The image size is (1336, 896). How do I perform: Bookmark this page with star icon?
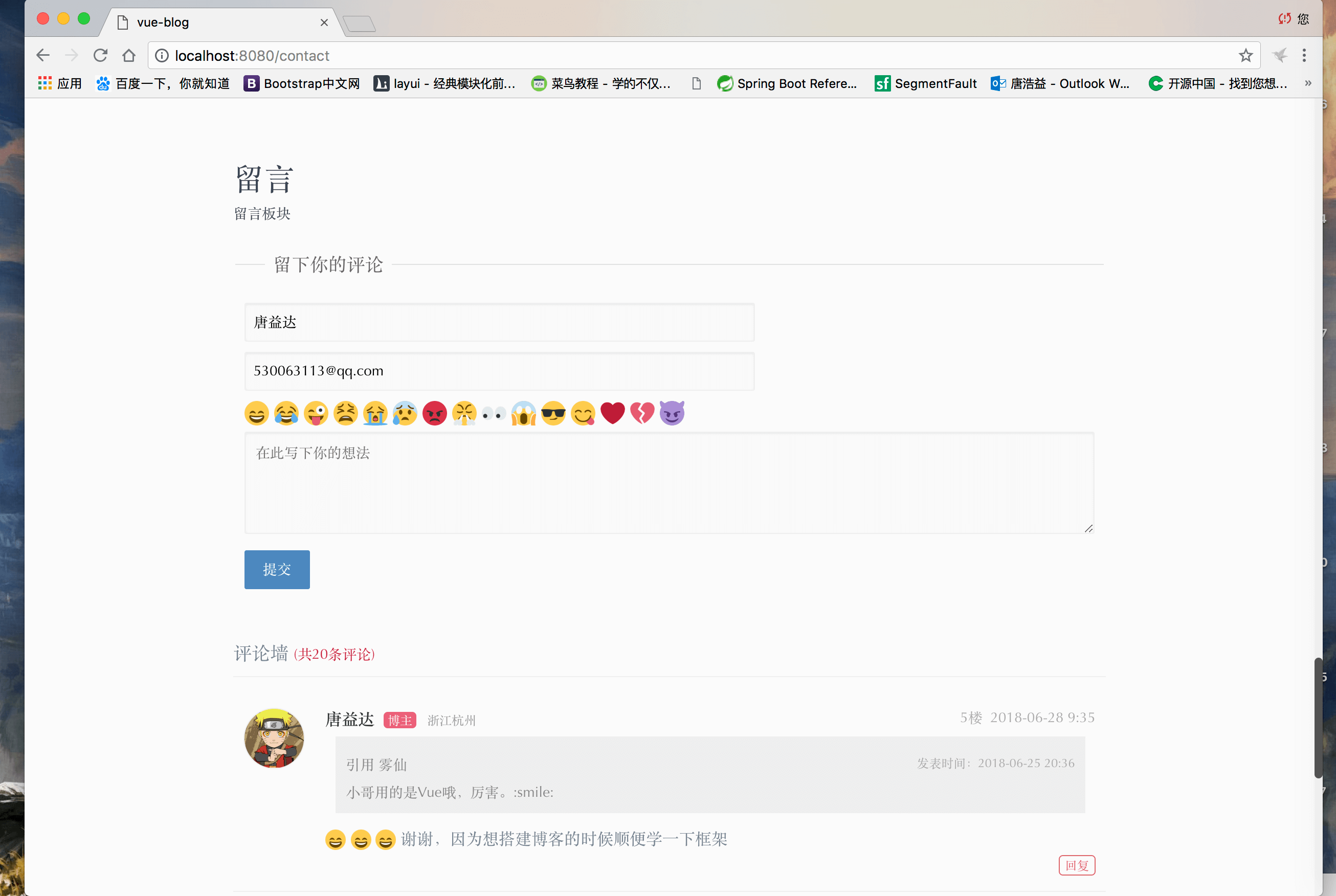click(x=1245, y=55)
